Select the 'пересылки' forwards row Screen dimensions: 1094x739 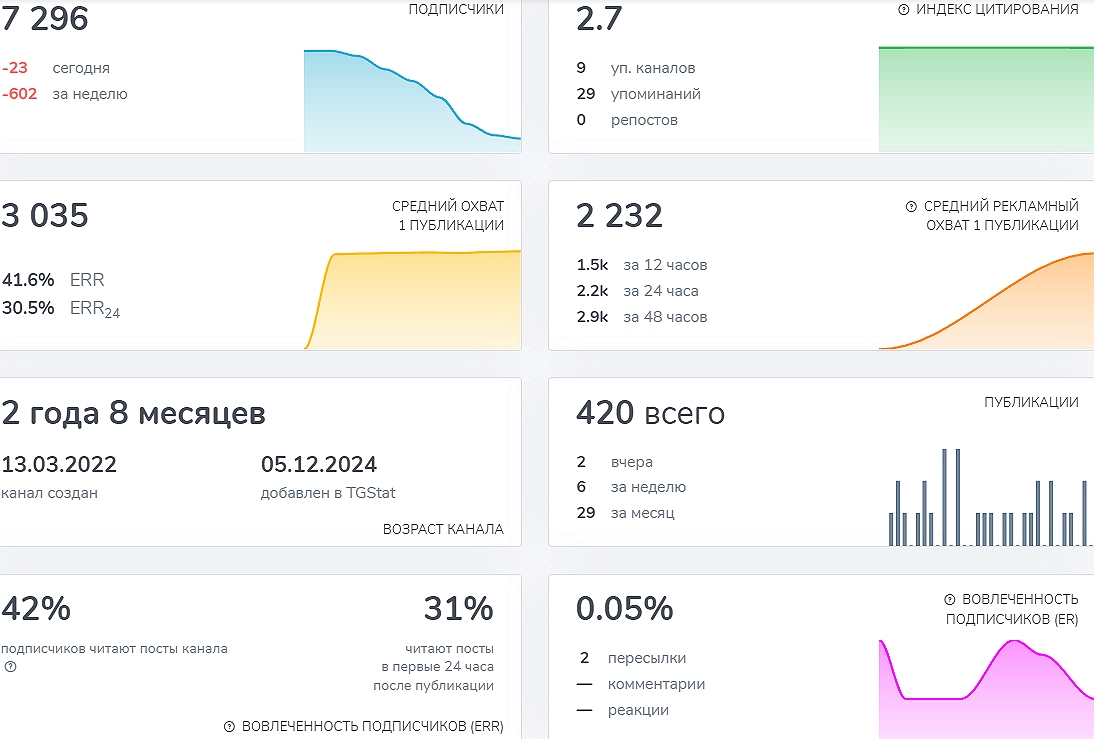[x=646, y=658]
